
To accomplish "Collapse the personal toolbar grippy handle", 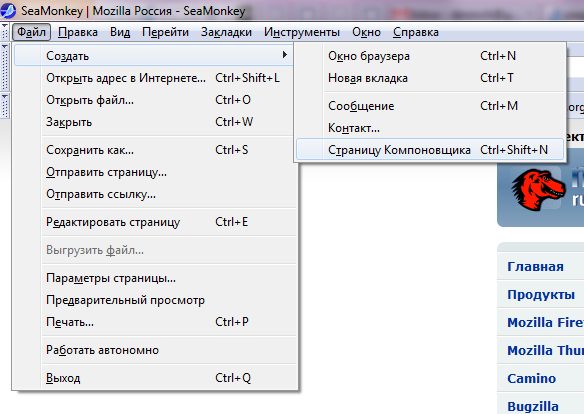I will 4,106.
